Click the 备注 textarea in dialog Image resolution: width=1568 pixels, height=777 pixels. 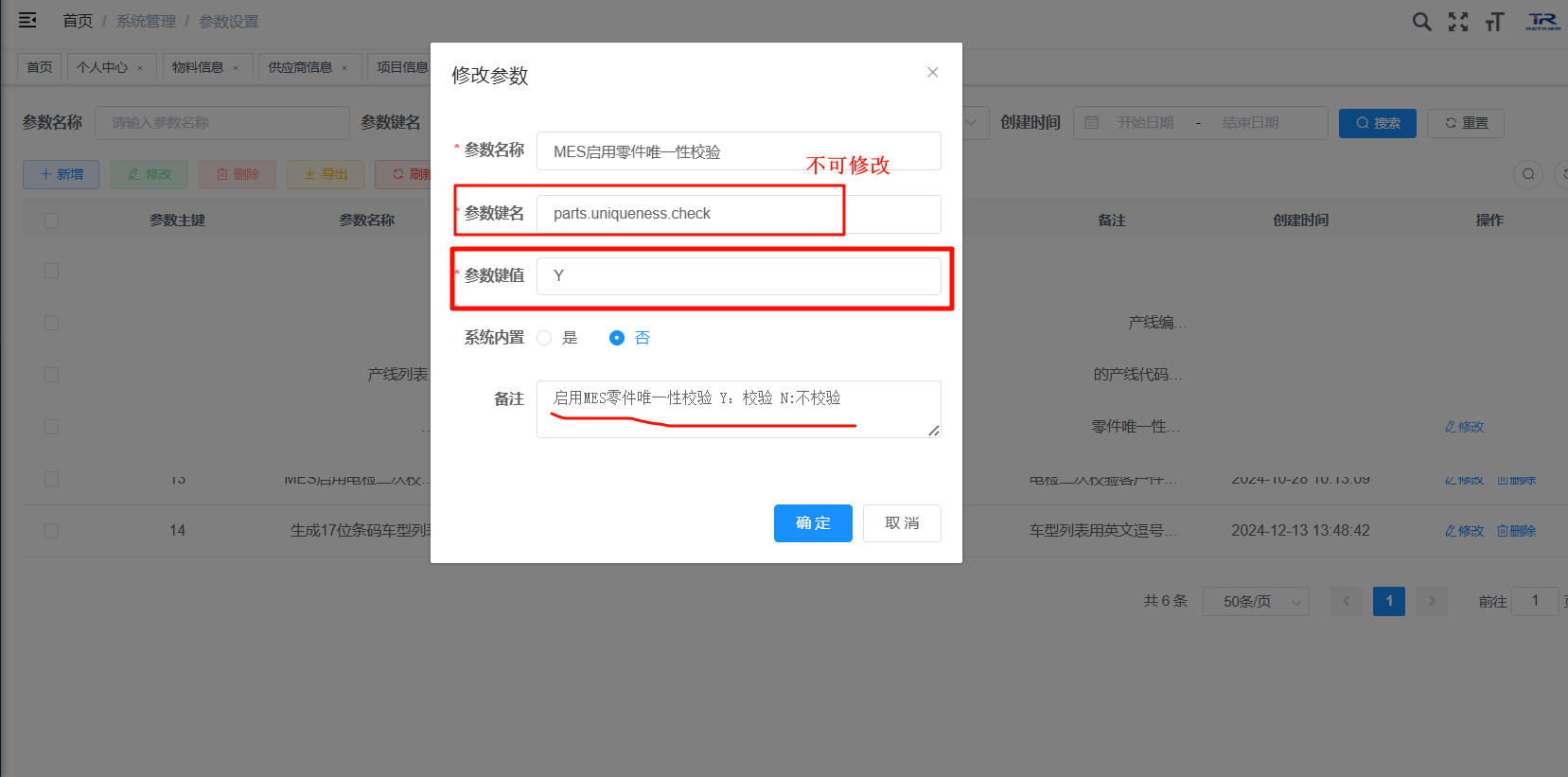click(738, 409)
